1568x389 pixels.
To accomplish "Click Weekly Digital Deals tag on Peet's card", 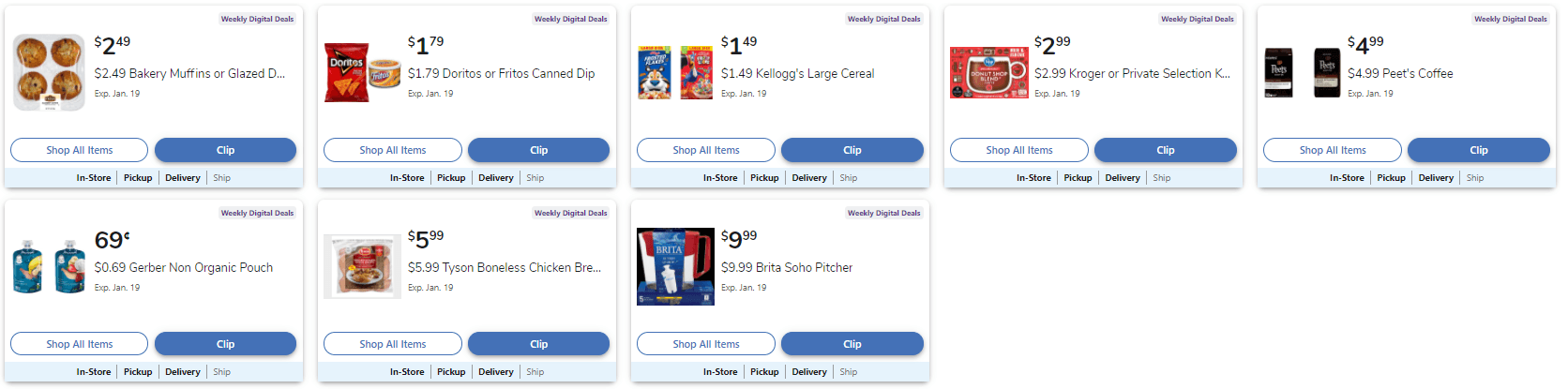I will tap(1510, 19).
